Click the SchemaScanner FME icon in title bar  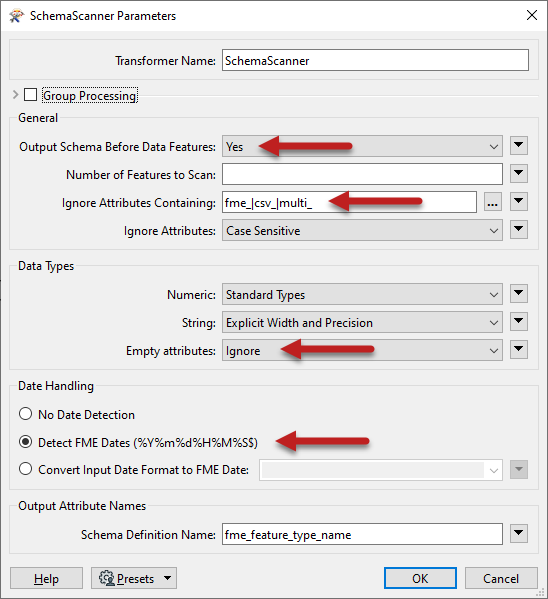pos(16,16)
